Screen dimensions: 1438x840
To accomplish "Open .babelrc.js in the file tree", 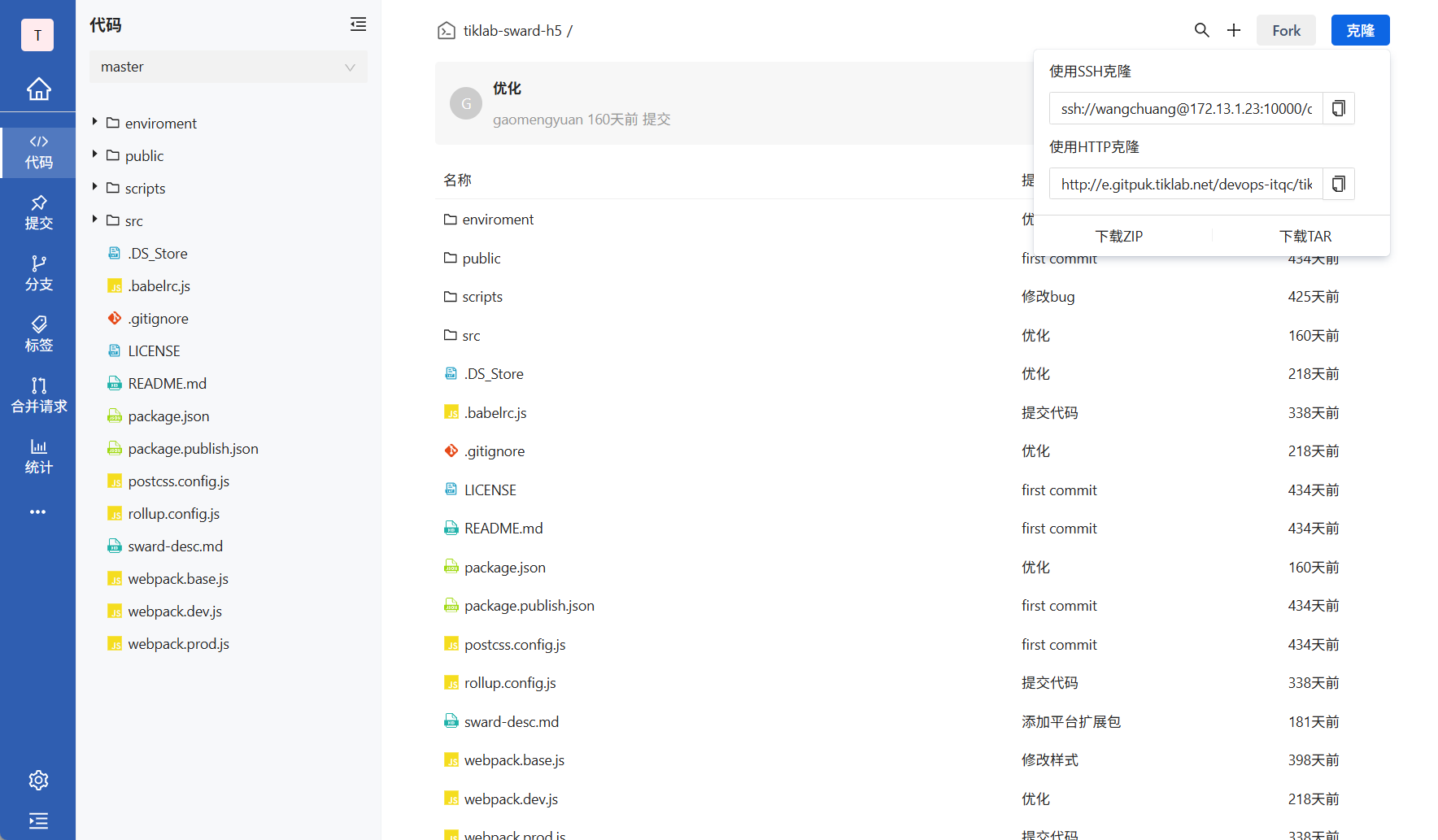I will (x=159, y=285).
